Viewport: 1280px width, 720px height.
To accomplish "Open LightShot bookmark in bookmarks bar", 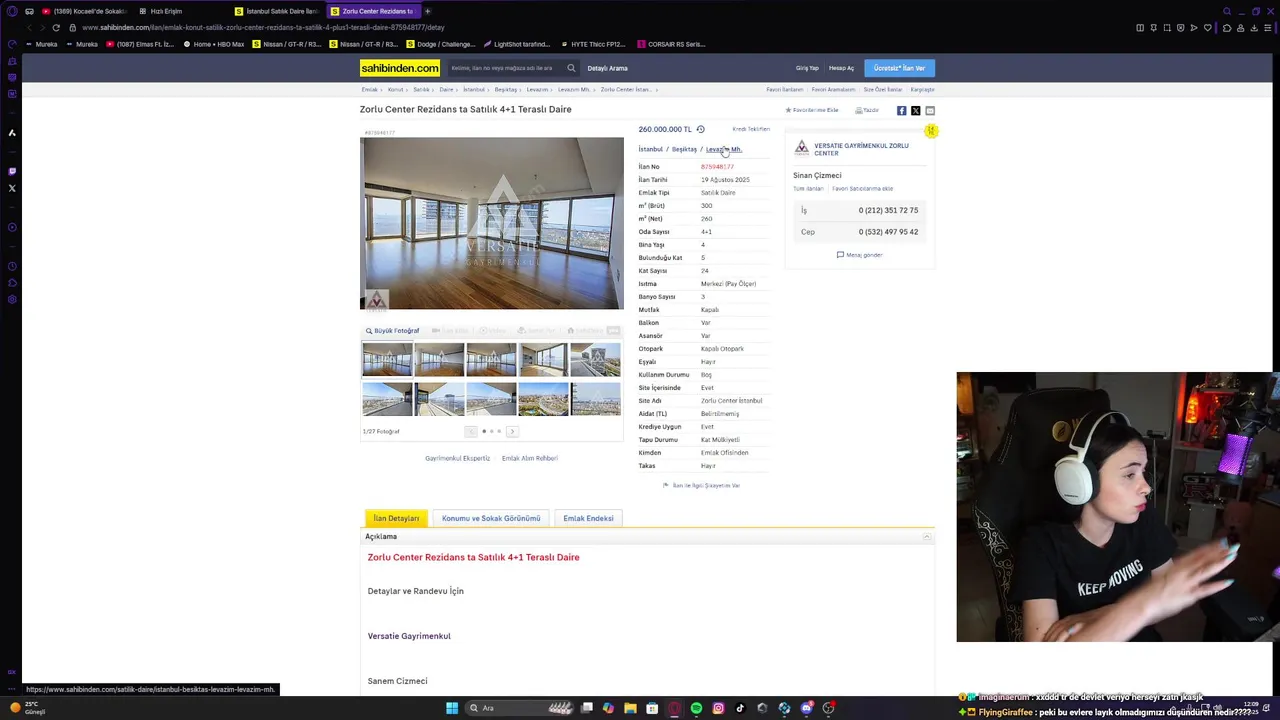I will tap(517, 44).
